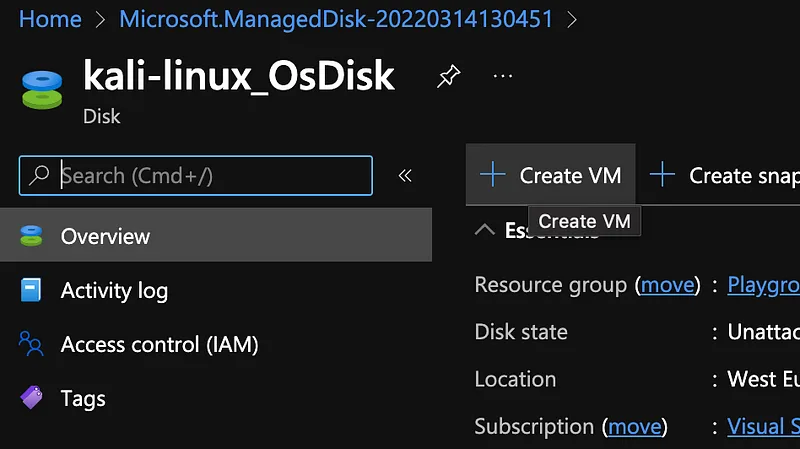
Task: Select the 'Unattac' disk state value
Action: [x=763, y=332]
